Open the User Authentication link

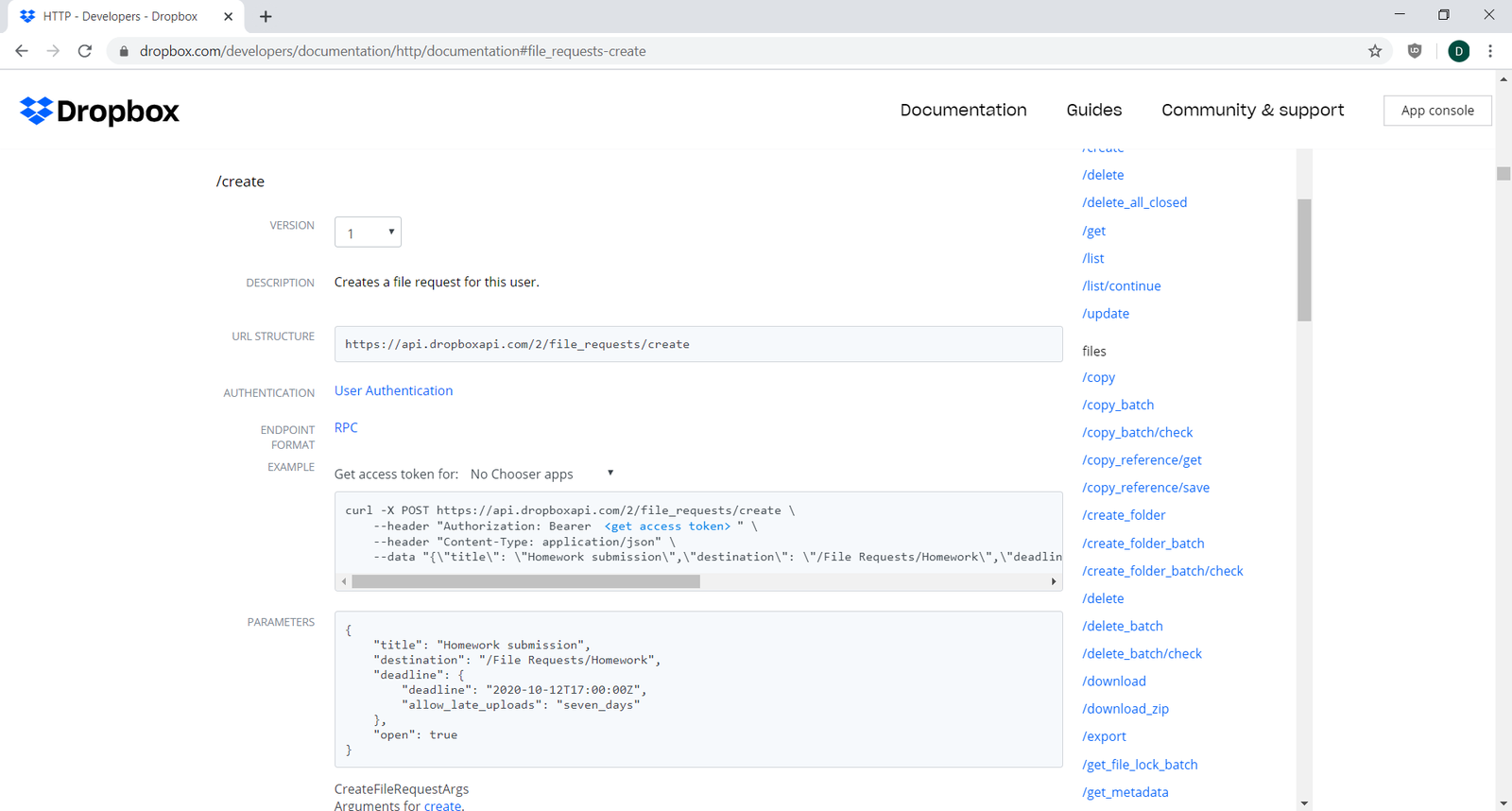393,390
